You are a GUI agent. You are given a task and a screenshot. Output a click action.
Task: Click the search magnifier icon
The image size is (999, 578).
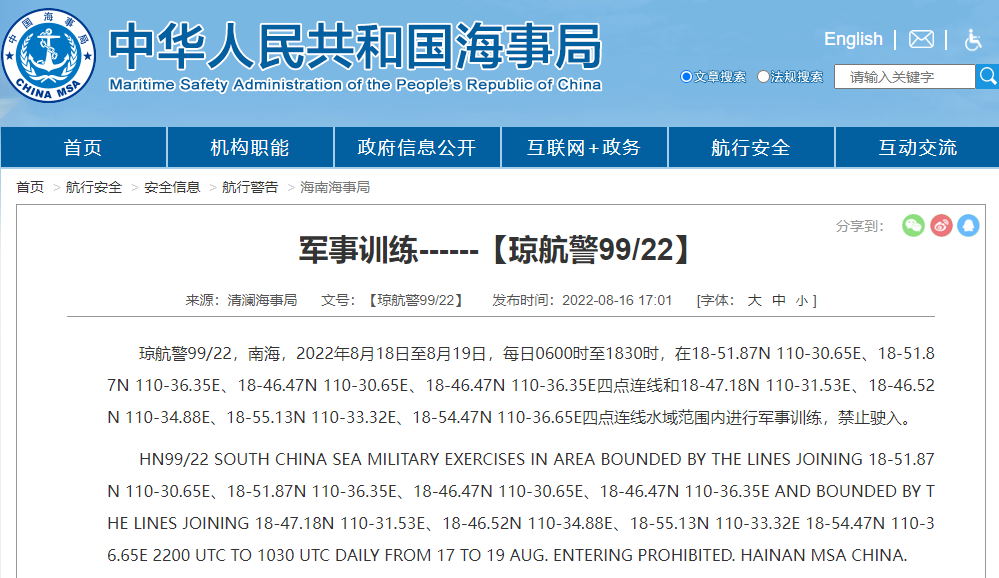tap(988, 75)
